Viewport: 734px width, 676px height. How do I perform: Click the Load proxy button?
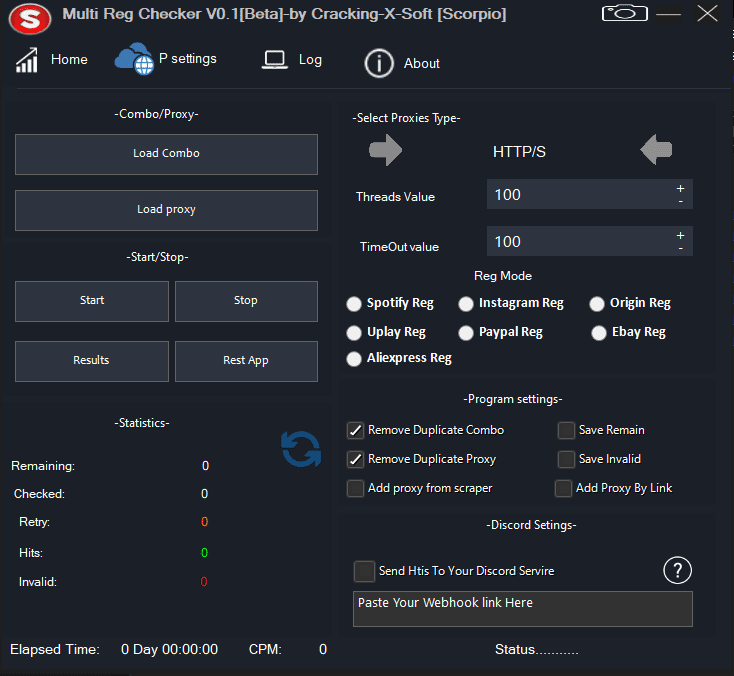click(x=166, y=210)
